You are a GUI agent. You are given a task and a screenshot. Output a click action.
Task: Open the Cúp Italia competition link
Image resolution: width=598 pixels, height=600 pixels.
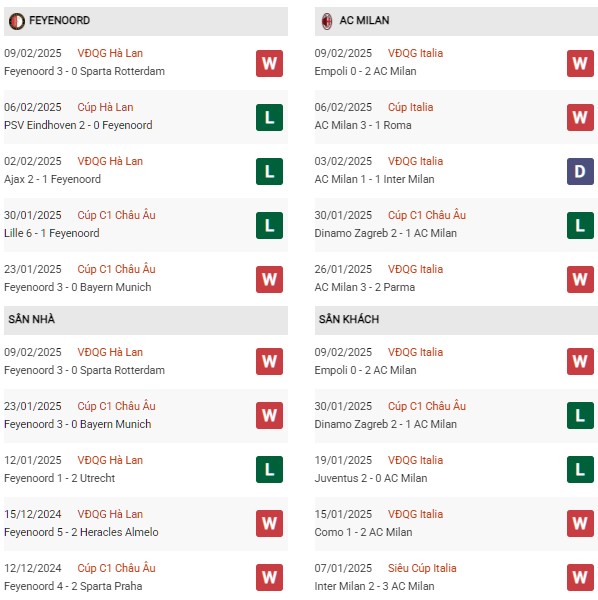(x=411, y=107)
